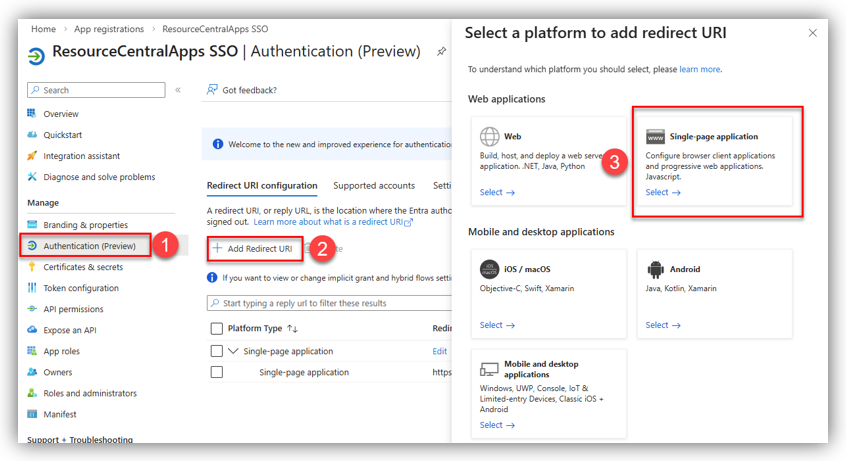Click the iOS / macOS platform icon

[489, 269]
